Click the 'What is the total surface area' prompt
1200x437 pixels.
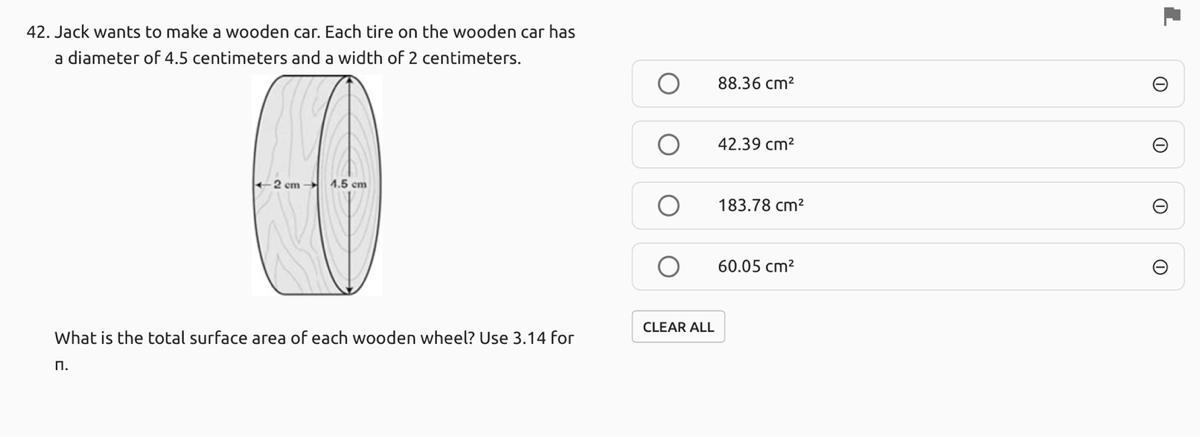pyautogui.click(x=313, y=338)
